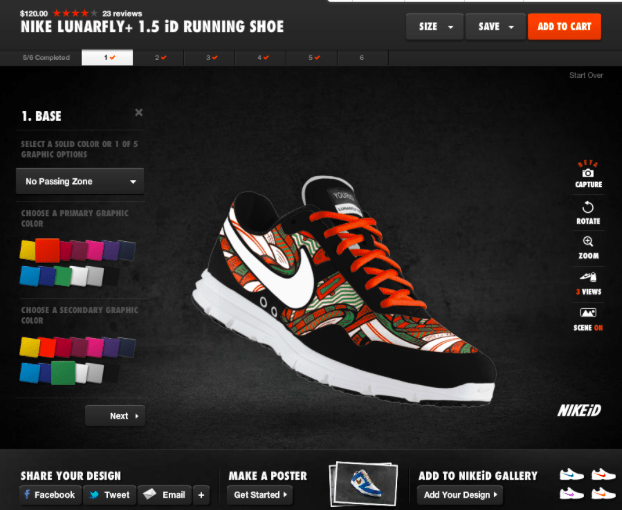622x510 pixels.
Task: Expand the Save dropdown
Action: (x=495, y=27)
